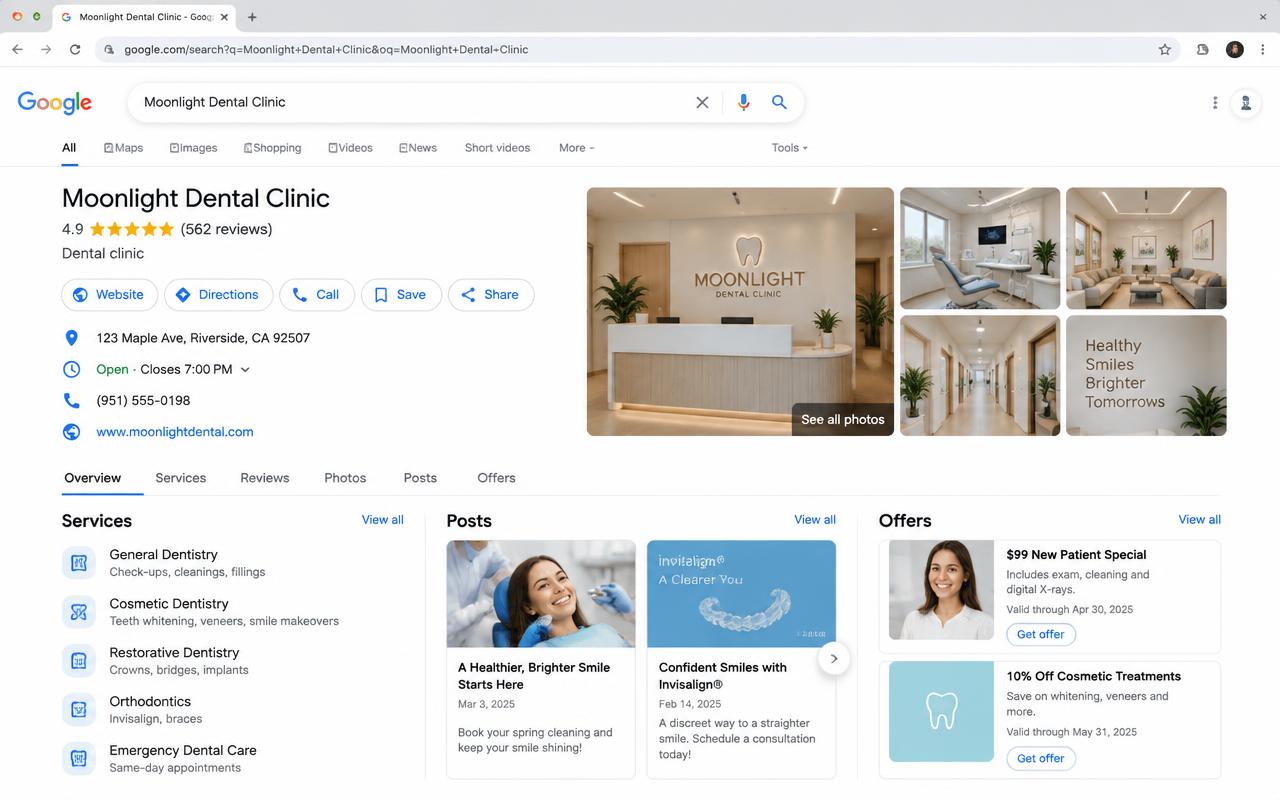Open the Offers tab of the clinic

(x=496, y=478)
